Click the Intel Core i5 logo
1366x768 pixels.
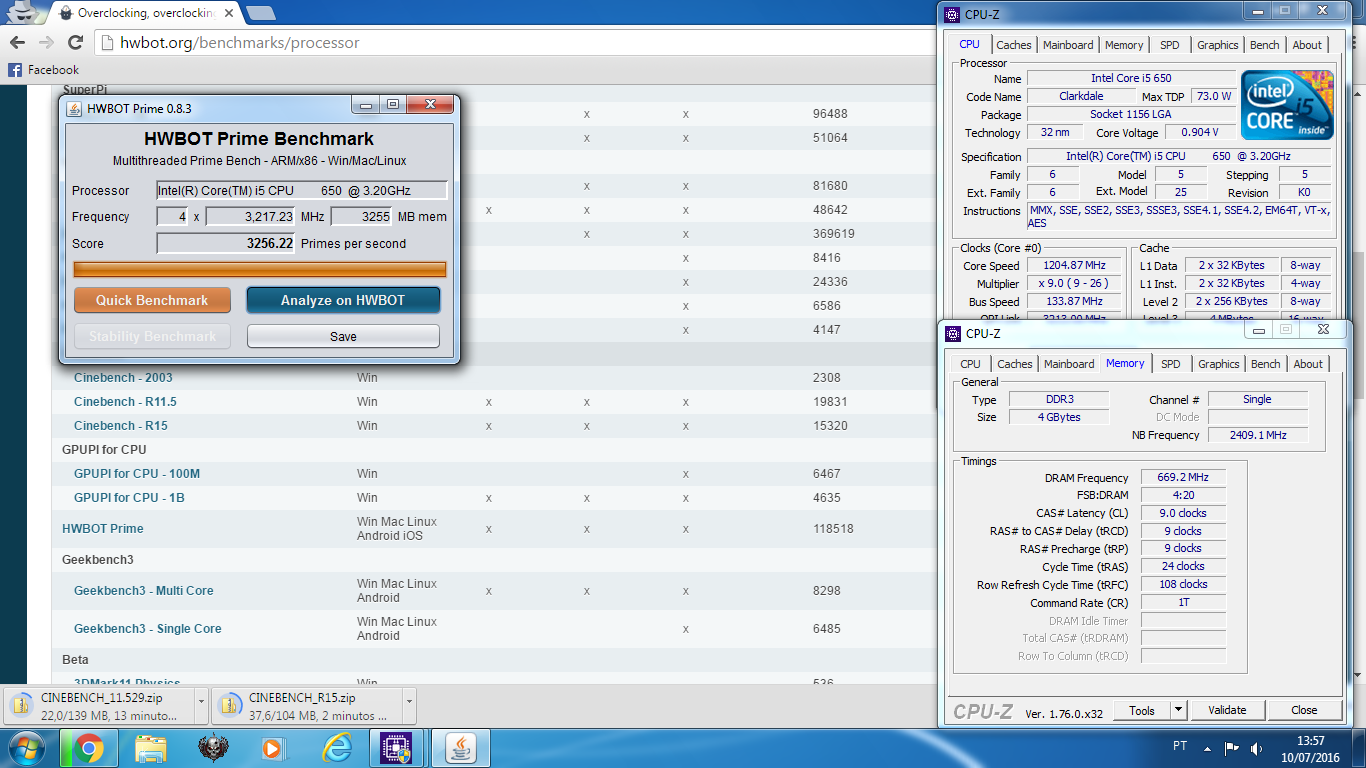coord(1288,105)
